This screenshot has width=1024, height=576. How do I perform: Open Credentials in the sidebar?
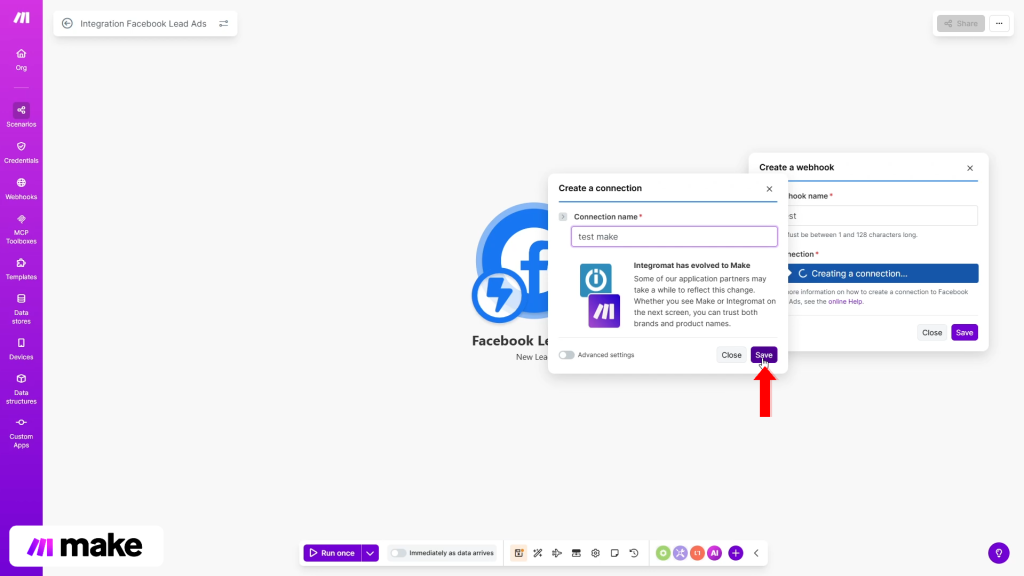point(21,152)
